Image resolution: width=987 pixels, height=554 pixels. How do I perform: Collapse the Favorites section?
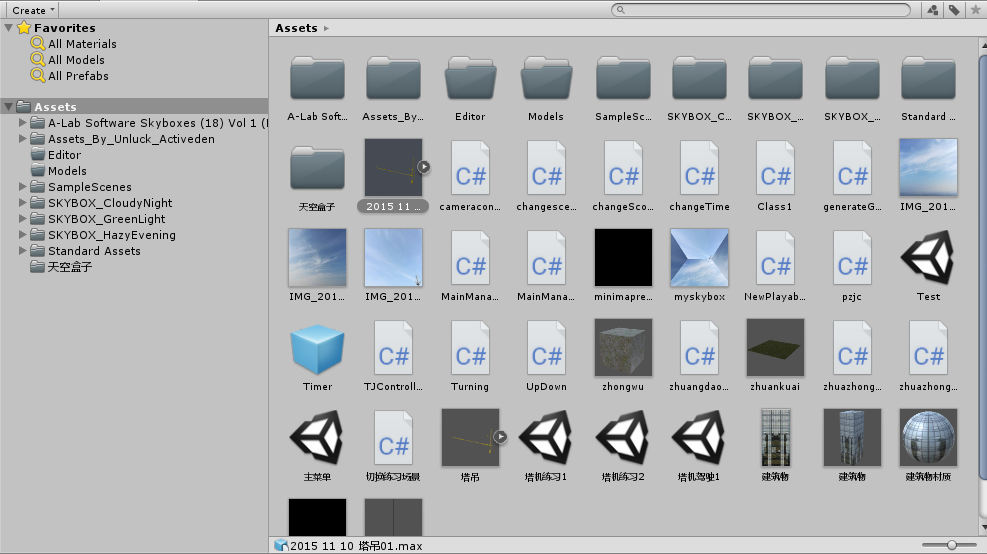click(x=9, y=28)
